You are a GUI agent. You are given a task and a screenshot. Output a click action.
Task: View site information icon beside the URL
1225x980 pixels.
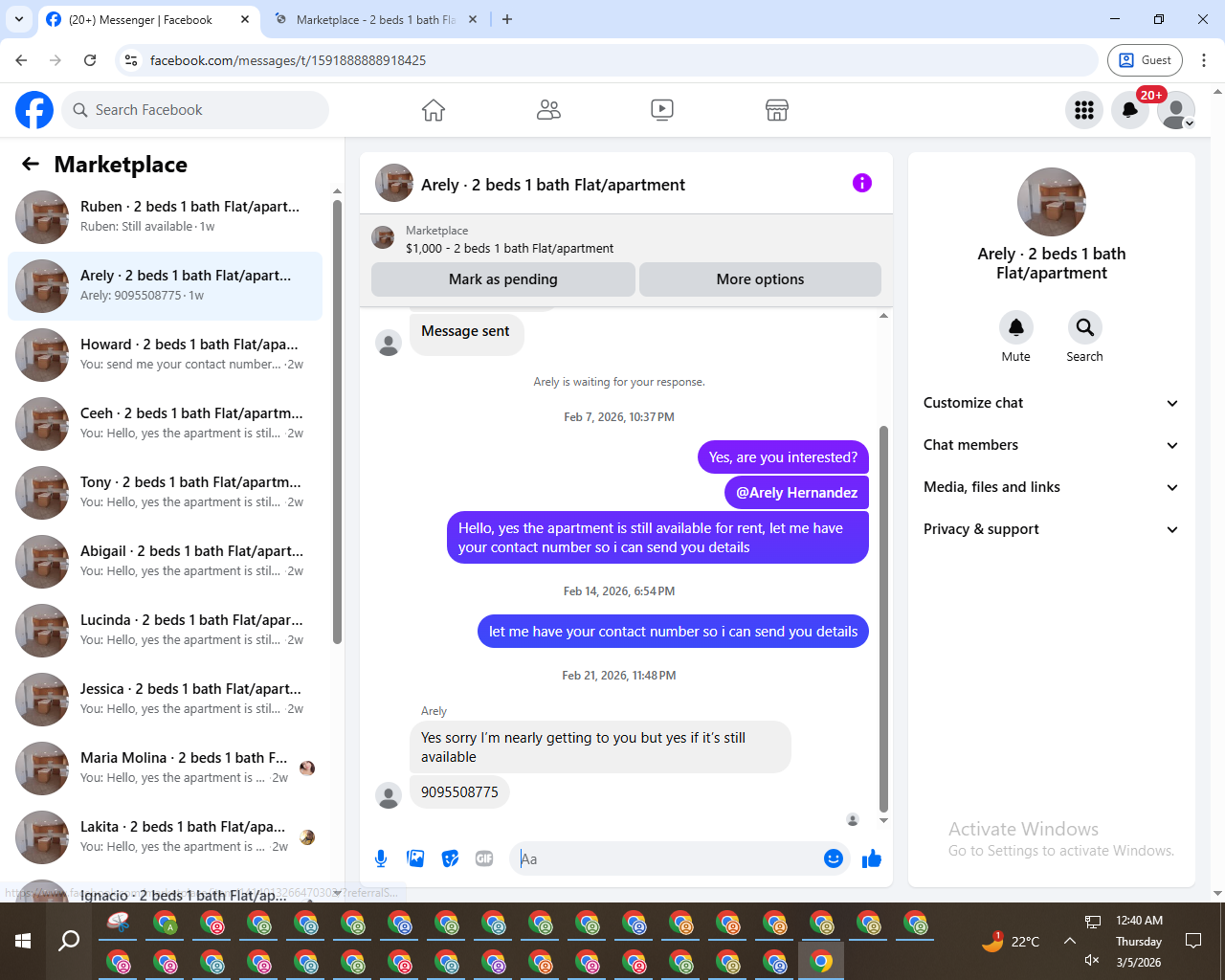pos(132,60)
